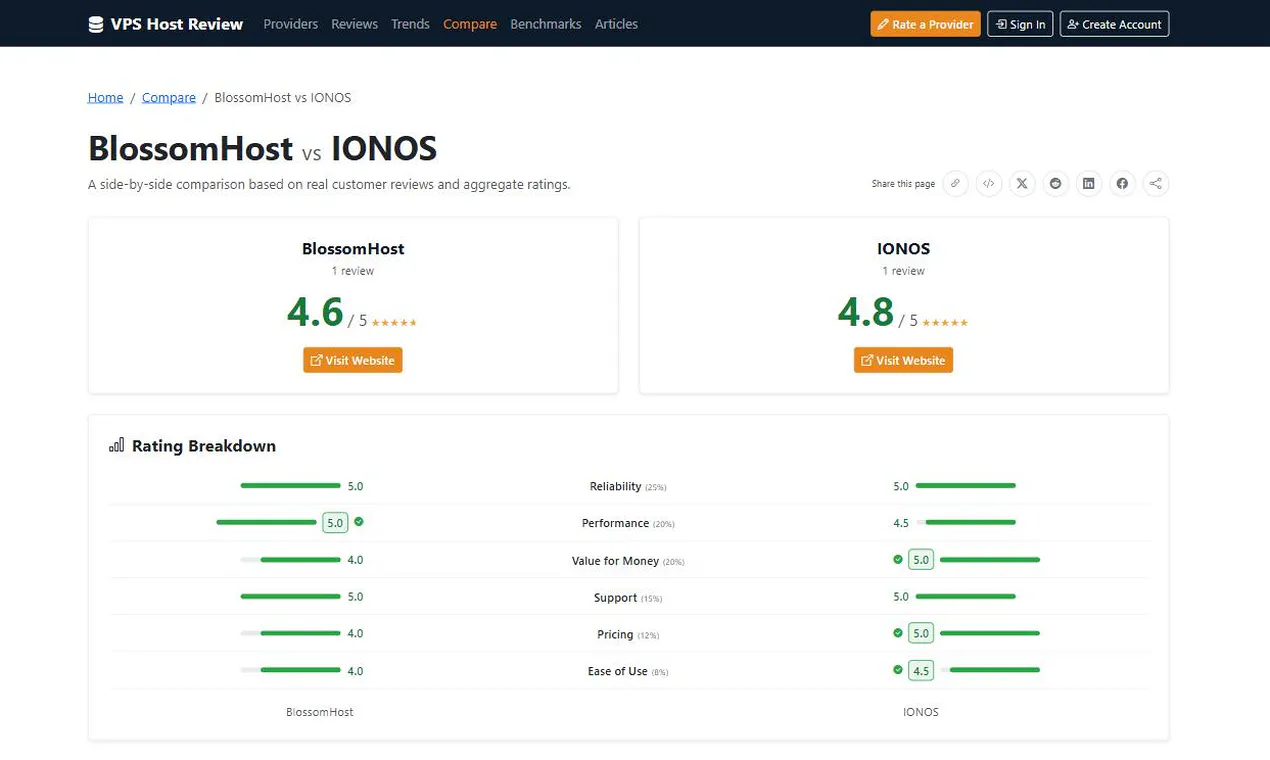Click IONOS Performance rating bar
1270x760 pixels.
(x=966, y=522)
